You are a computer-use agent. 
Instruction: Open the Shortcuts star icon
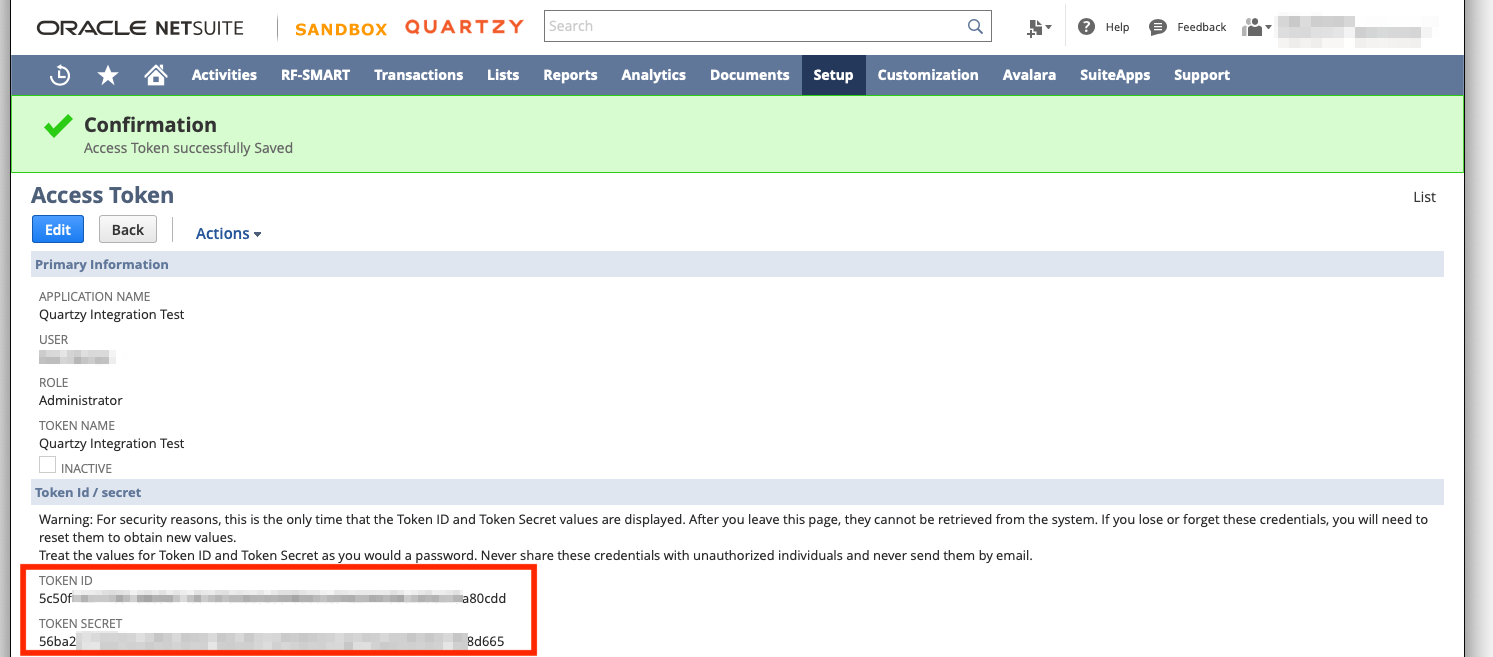click(x=108, y=75)
